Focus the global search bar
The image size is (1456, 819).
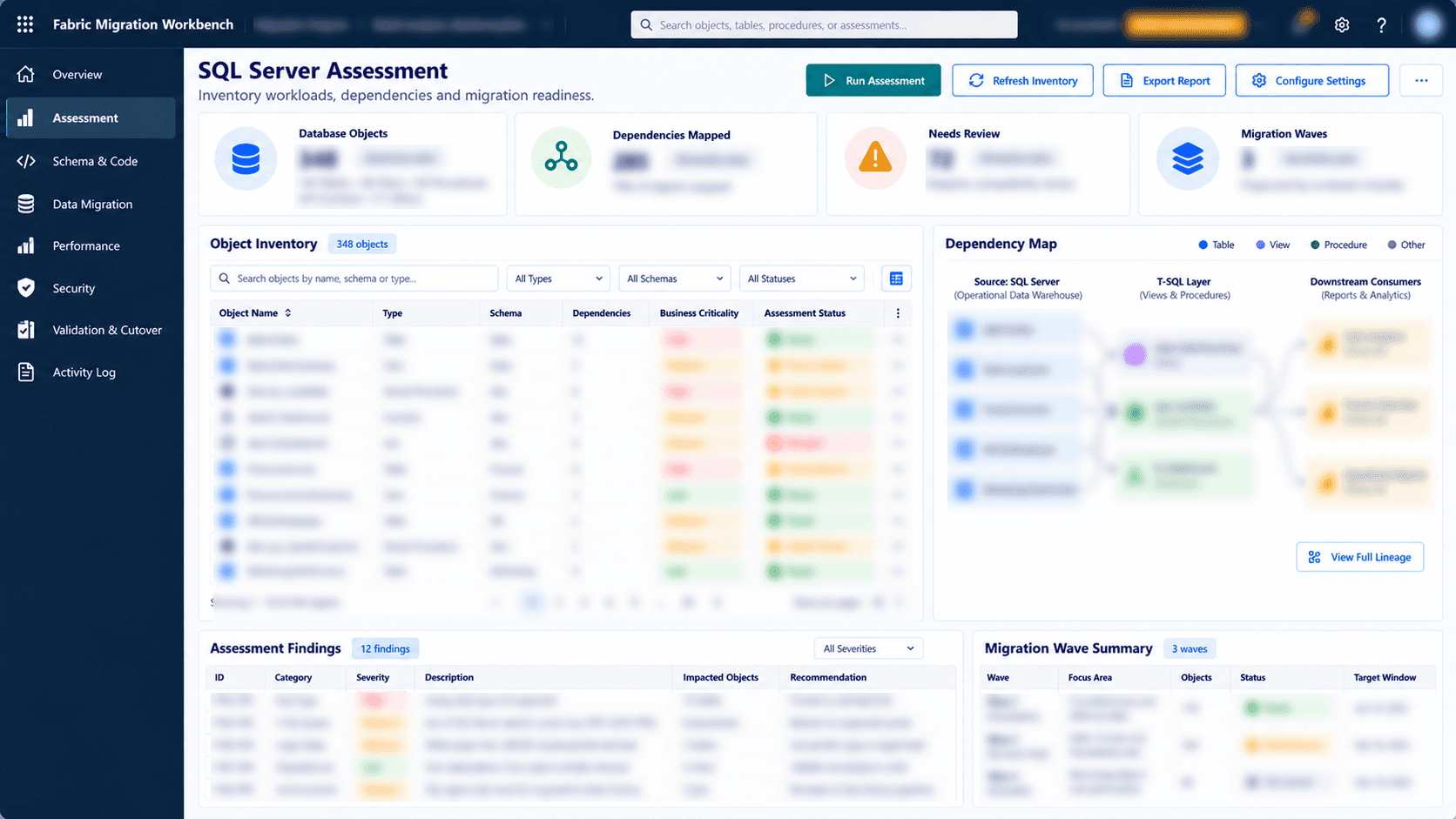(824, 24)
